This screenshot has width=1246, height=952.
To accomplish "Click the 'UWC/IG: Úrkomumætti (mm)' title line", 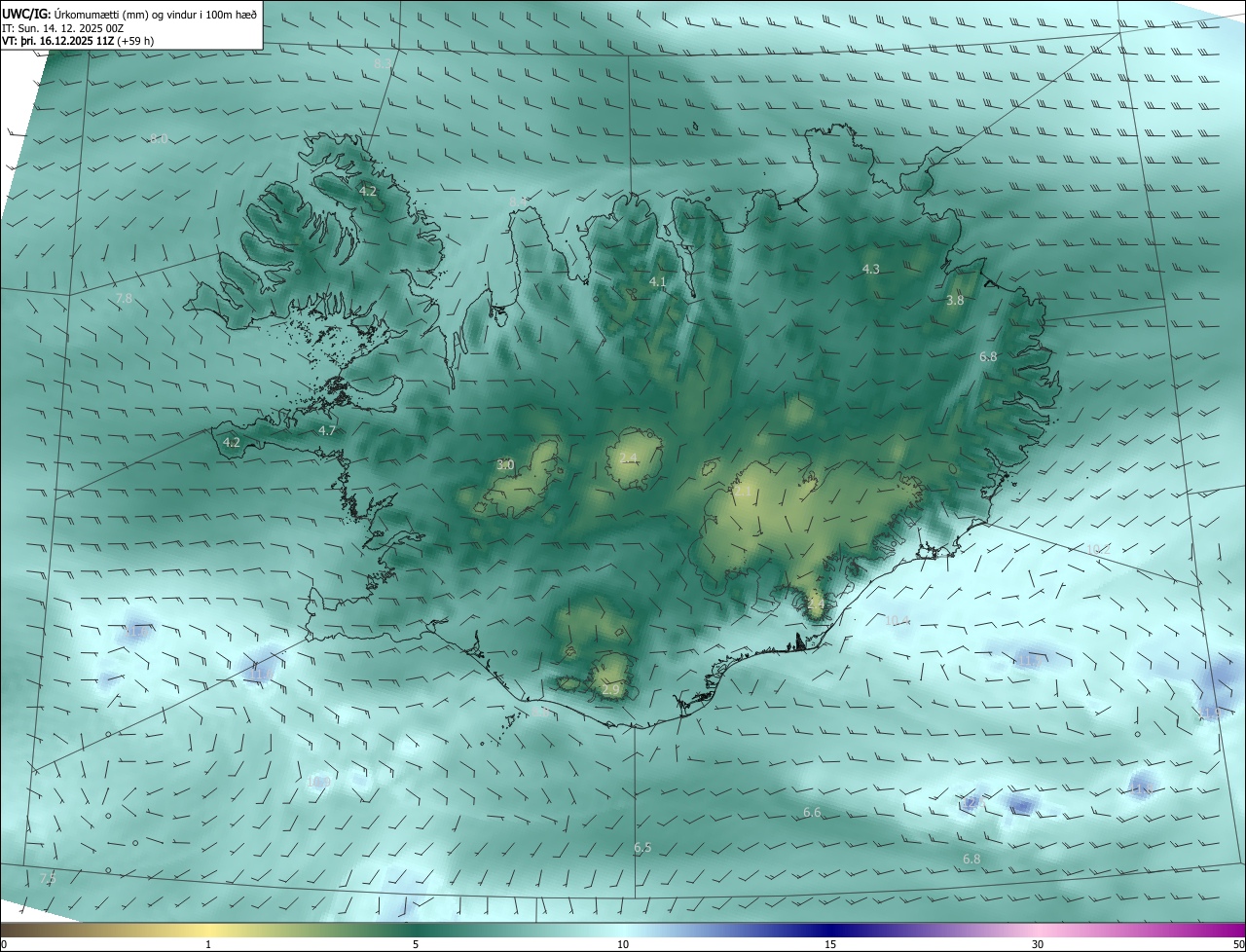I will [130, 14].
